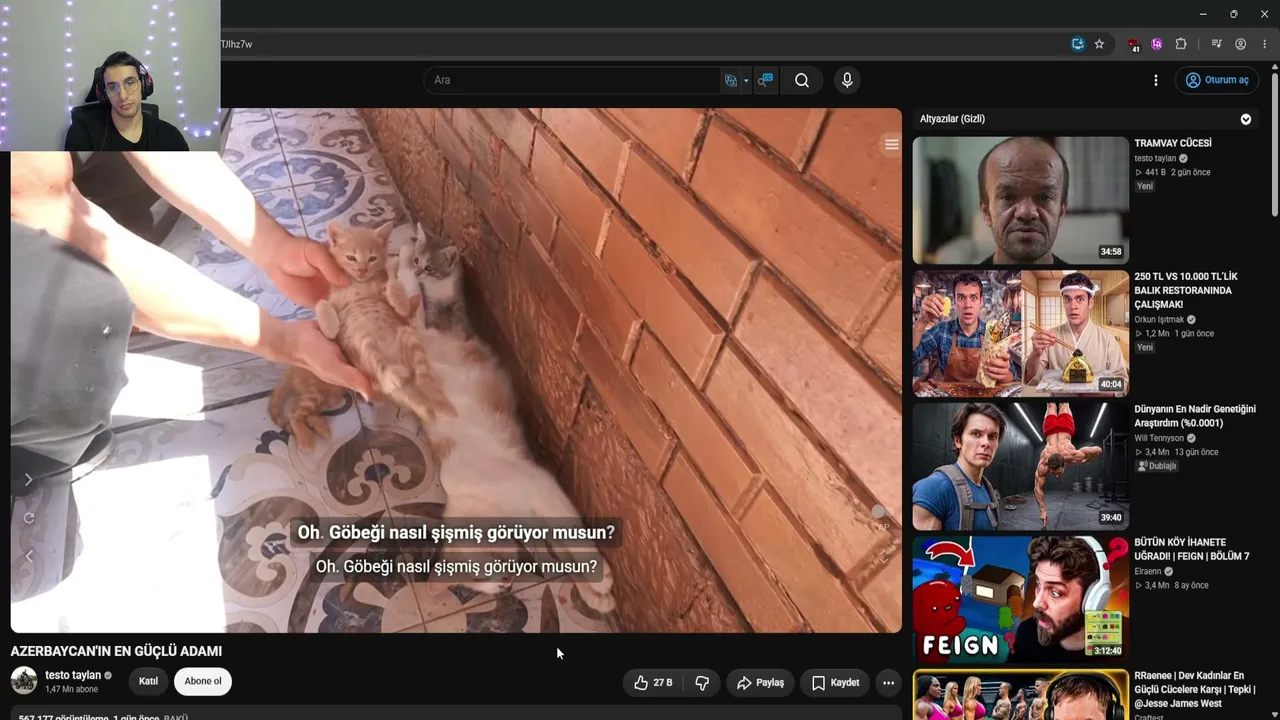Start voice search with the microphone icon
This screenshot has height=720, width=1280.
847,80
